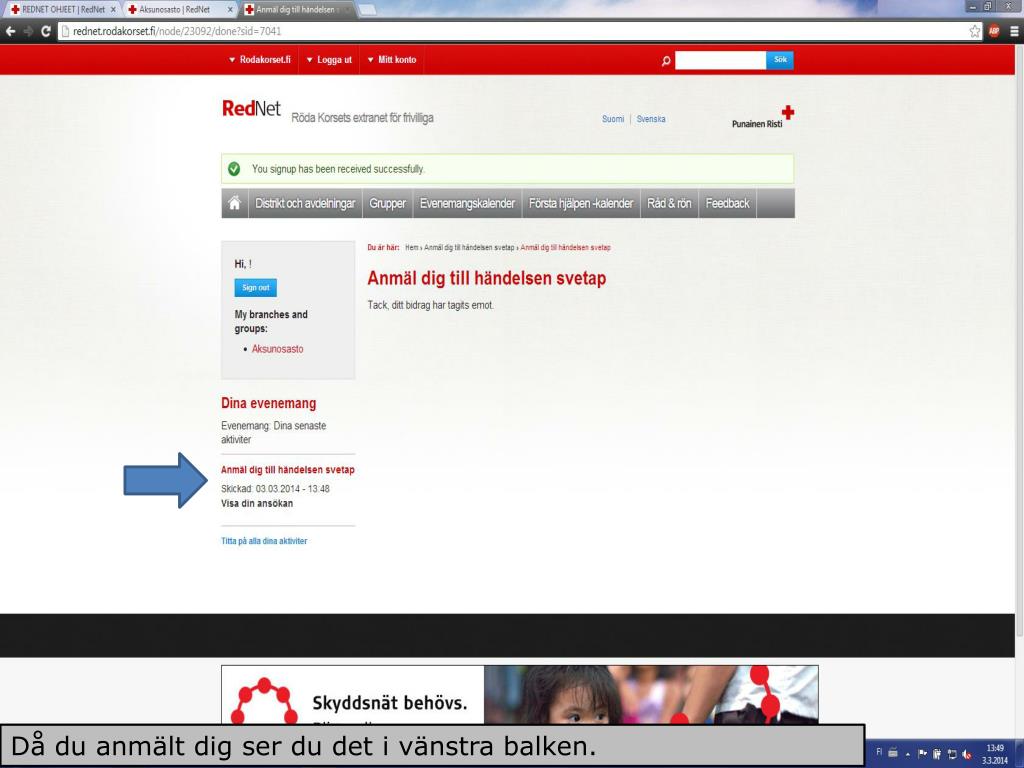Click the Sök search button
The height and width of the screenshot is (768, 1024).
click(780, 60)
